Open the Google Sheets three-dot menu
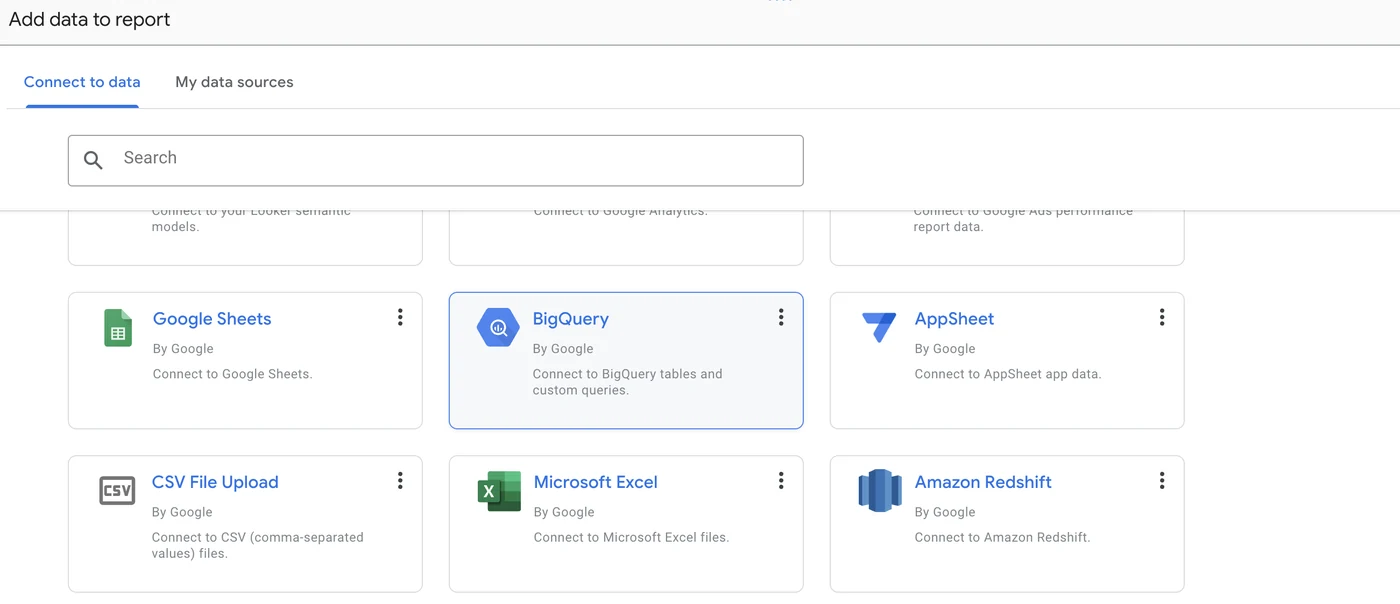Viewport: 1400px width, 604px height. pos(400,317)
